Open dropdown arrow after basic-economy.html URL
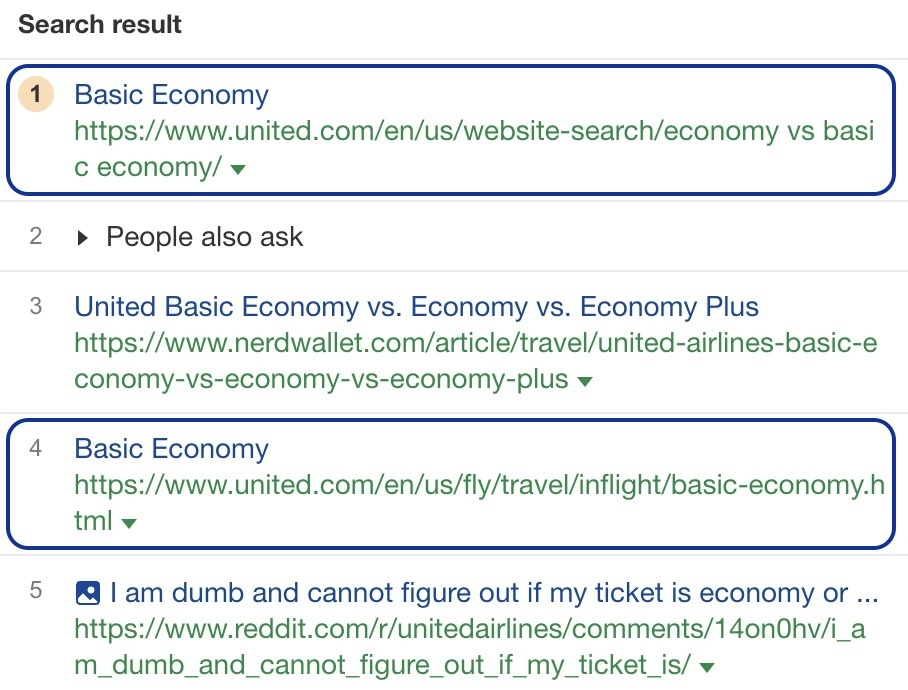This screenshot has height=690, width=908. tap(129, 524)
